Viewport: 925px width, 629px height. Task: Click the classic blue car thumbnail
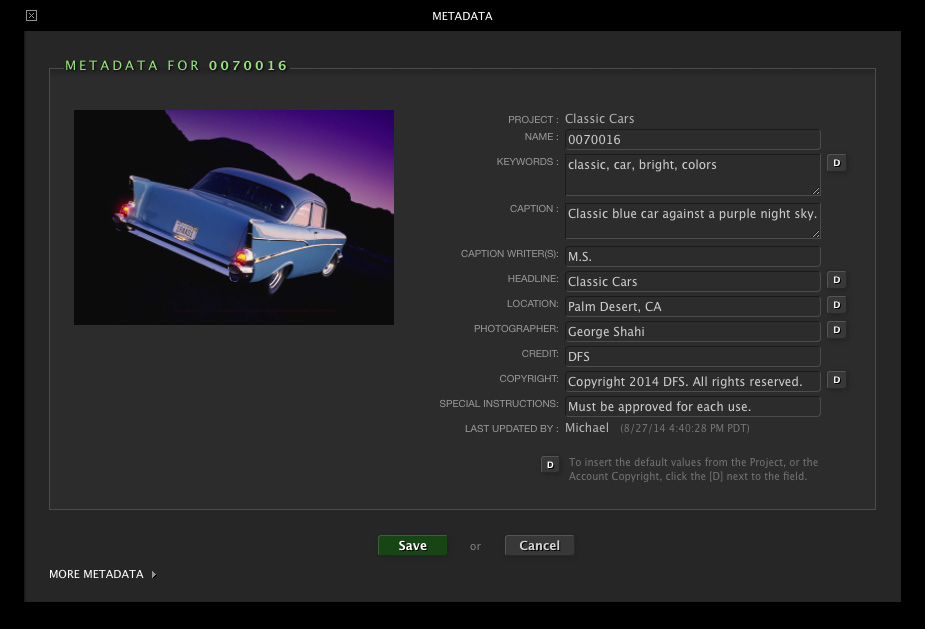click(234, 217)
